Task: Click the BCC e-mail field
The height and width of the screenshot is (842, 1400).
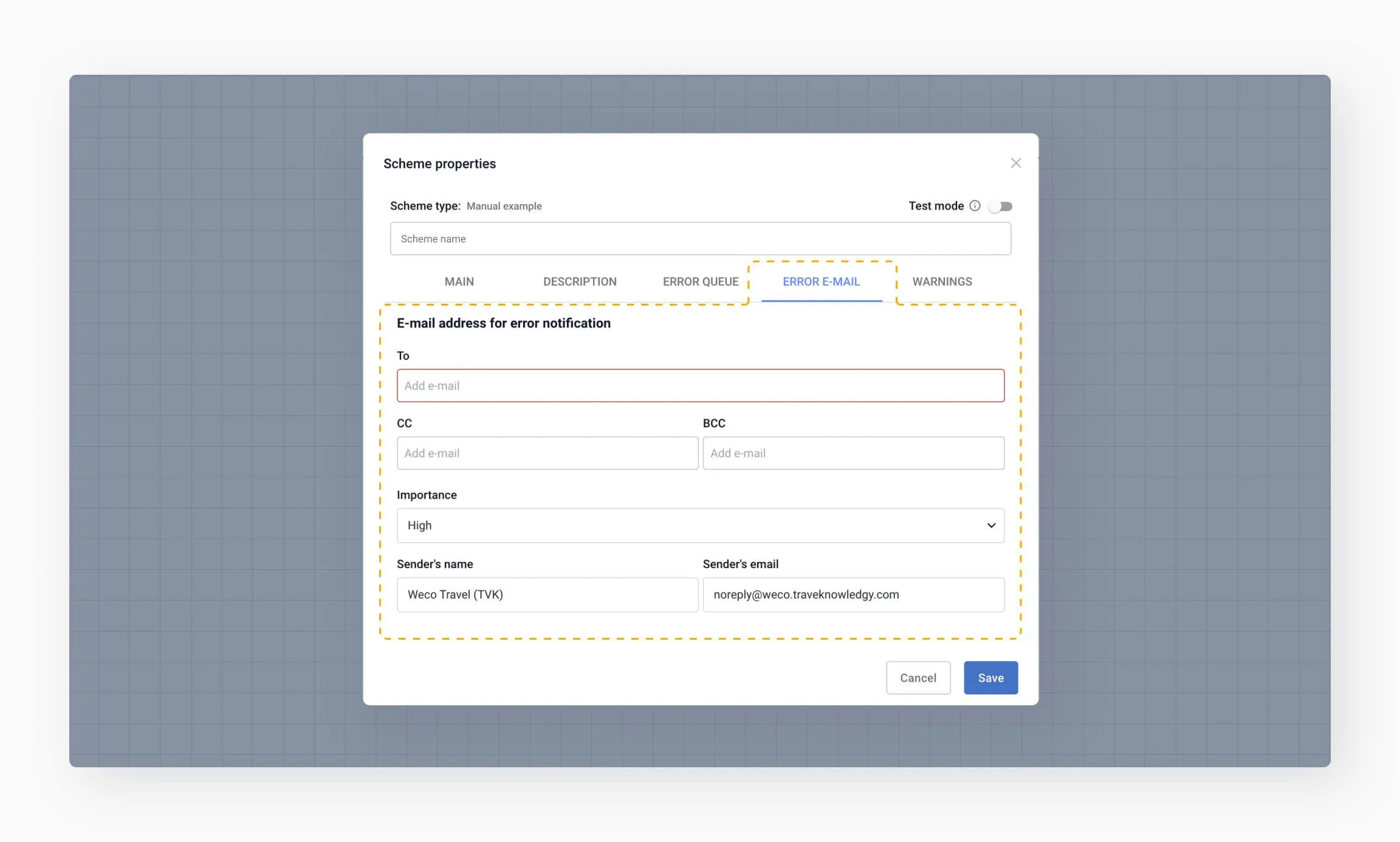Action: pos(853,453)
